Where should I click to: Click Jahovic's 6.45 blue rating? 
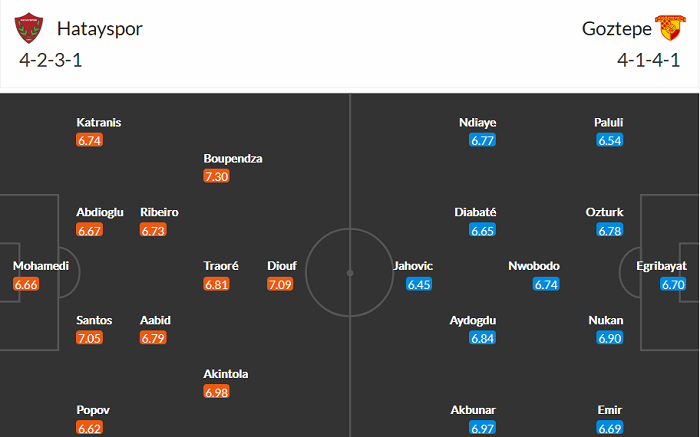[x=420, y=284]
